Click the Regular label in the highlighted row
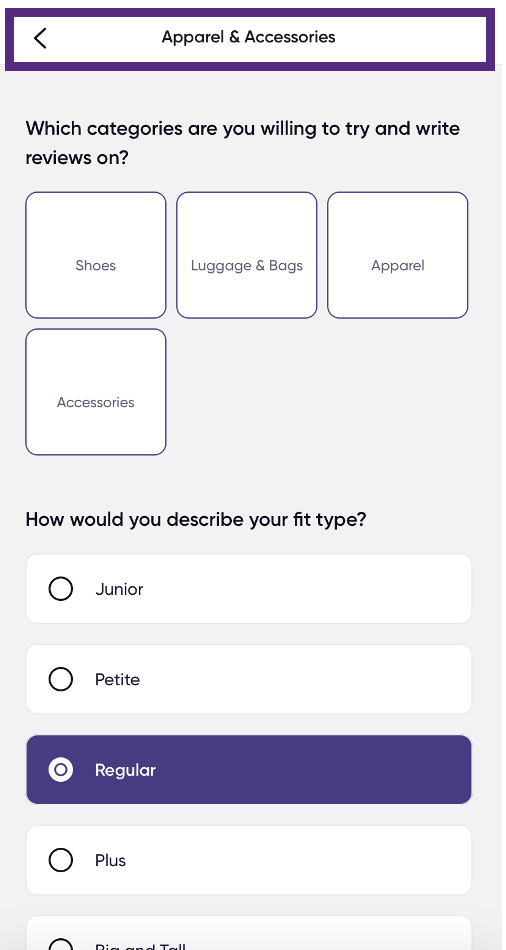506x950 pixels. click(x=125, y=771)
